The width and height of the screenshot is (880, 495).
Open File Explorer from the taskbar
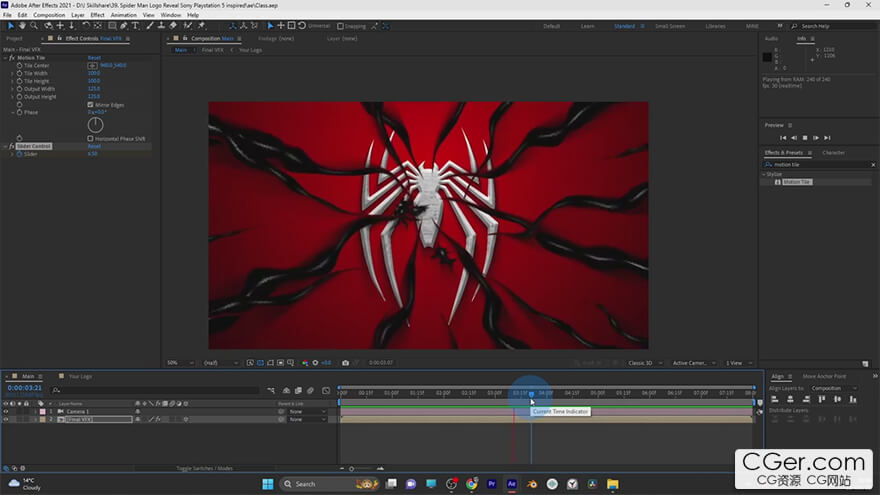coord(613,484)
